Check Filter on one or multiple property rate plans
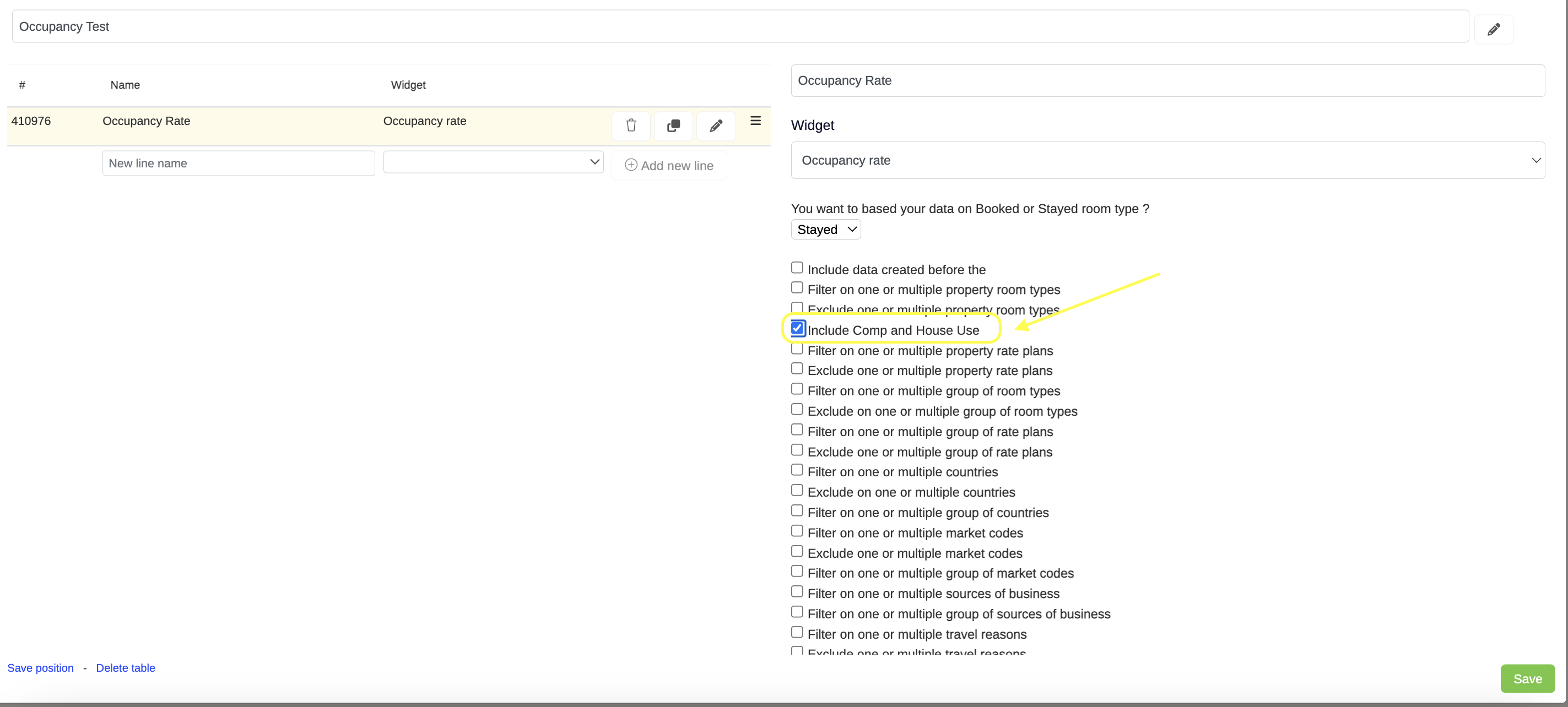Screen dimensions: 1568x707 (x=797, y=349)
